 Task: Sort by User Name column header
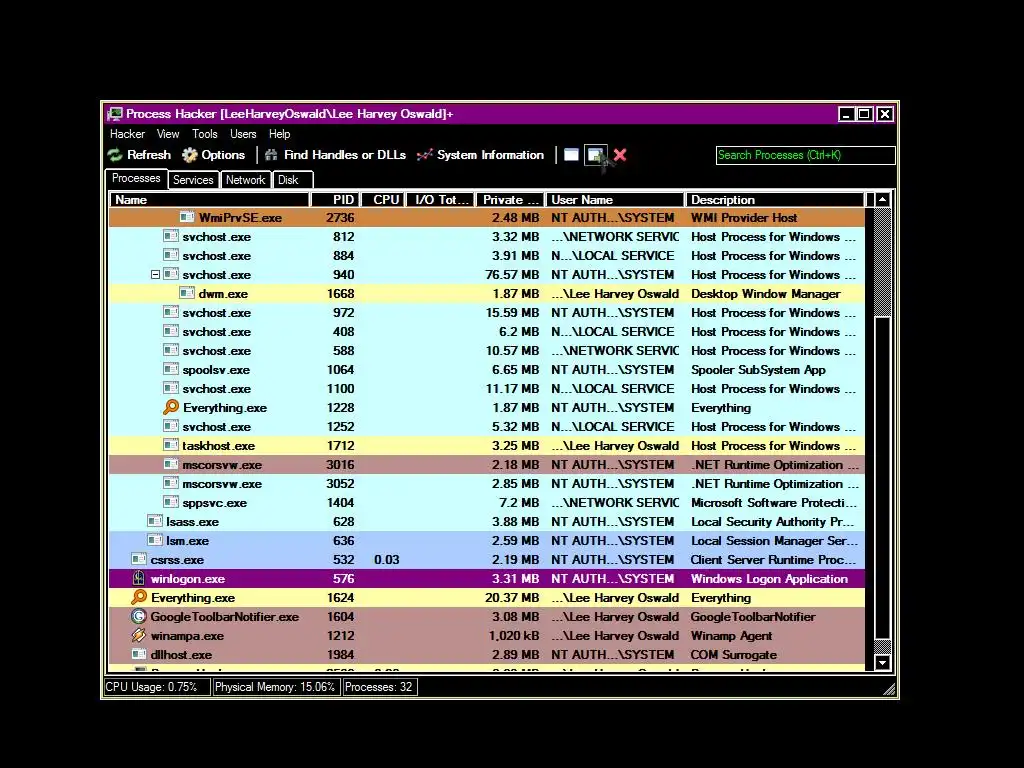click(615, 200)
